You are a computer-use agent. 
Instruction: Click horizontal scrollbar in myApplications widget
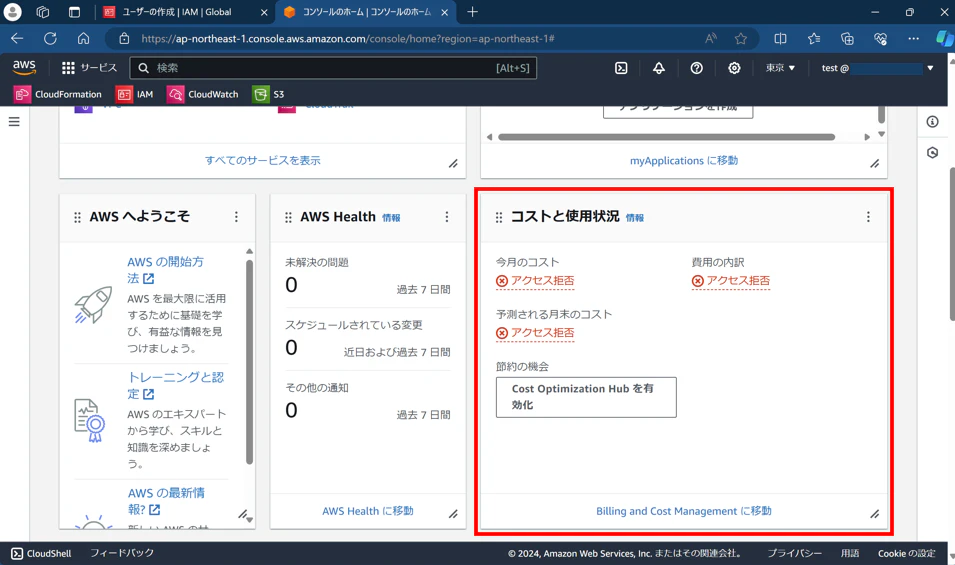pyautogui.click(x=666, y=137)
